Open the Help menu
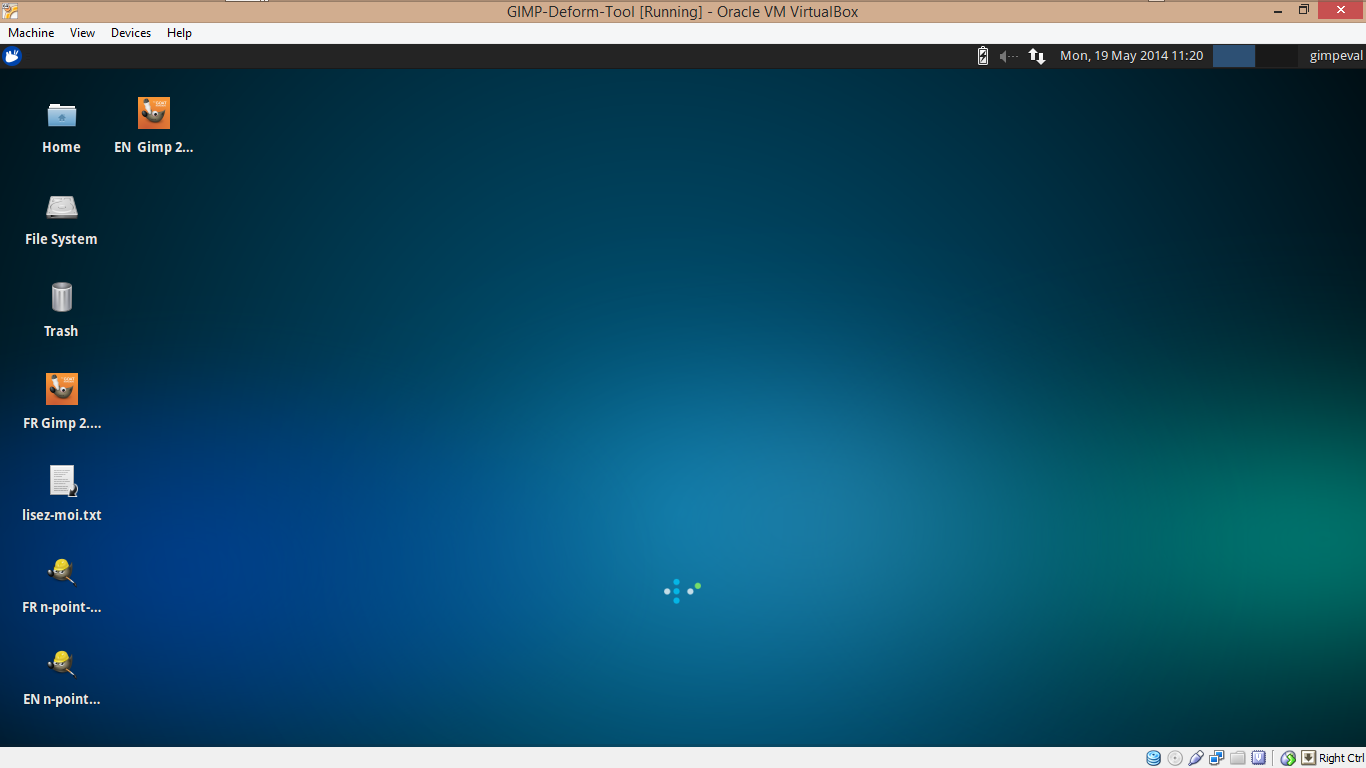This screenshot has height=768, width=1366. coord(180,33)
